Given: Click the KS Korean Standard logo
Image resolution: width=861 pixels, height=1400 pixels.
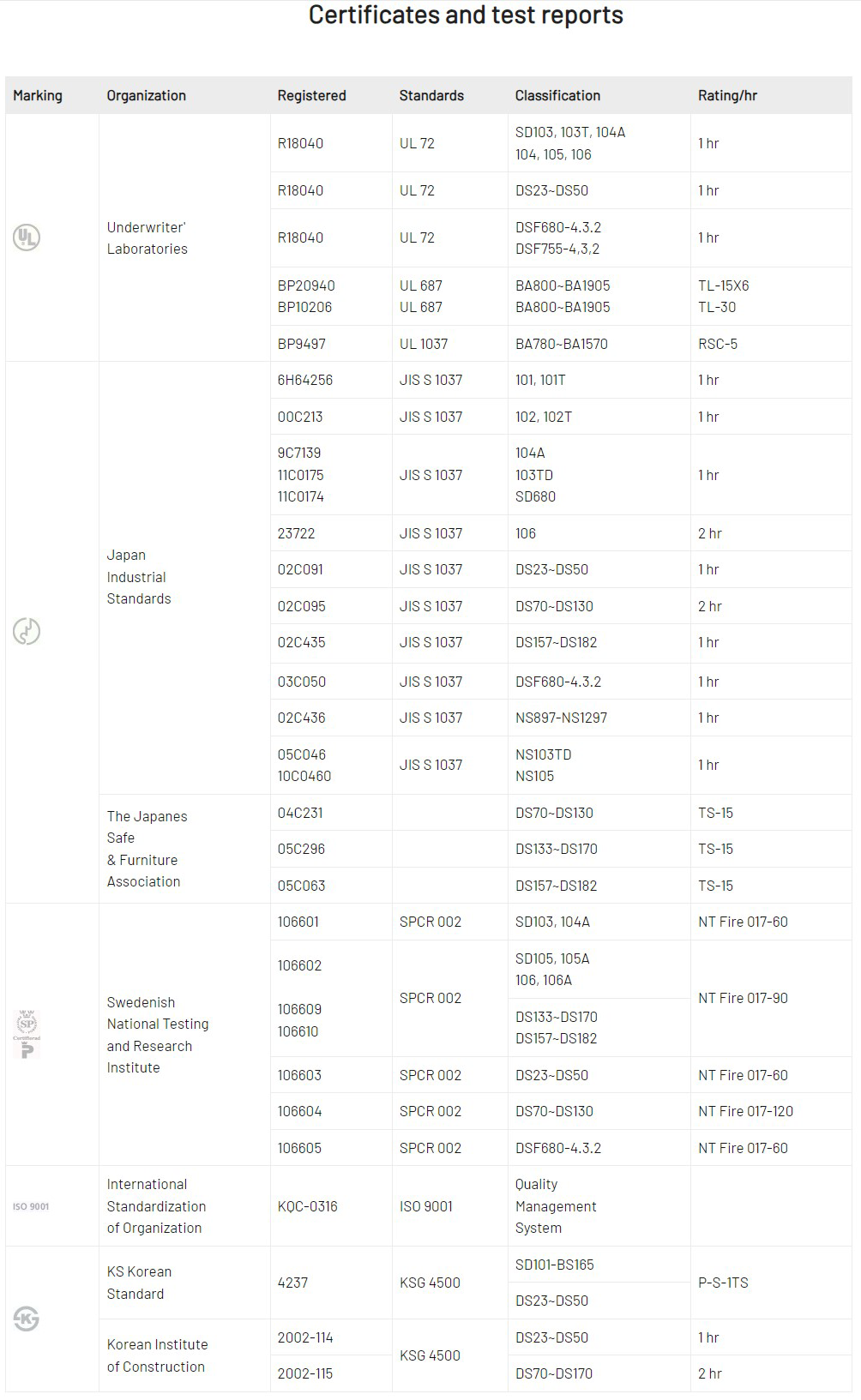Looking at the screenshot, I should point(27,1319).
